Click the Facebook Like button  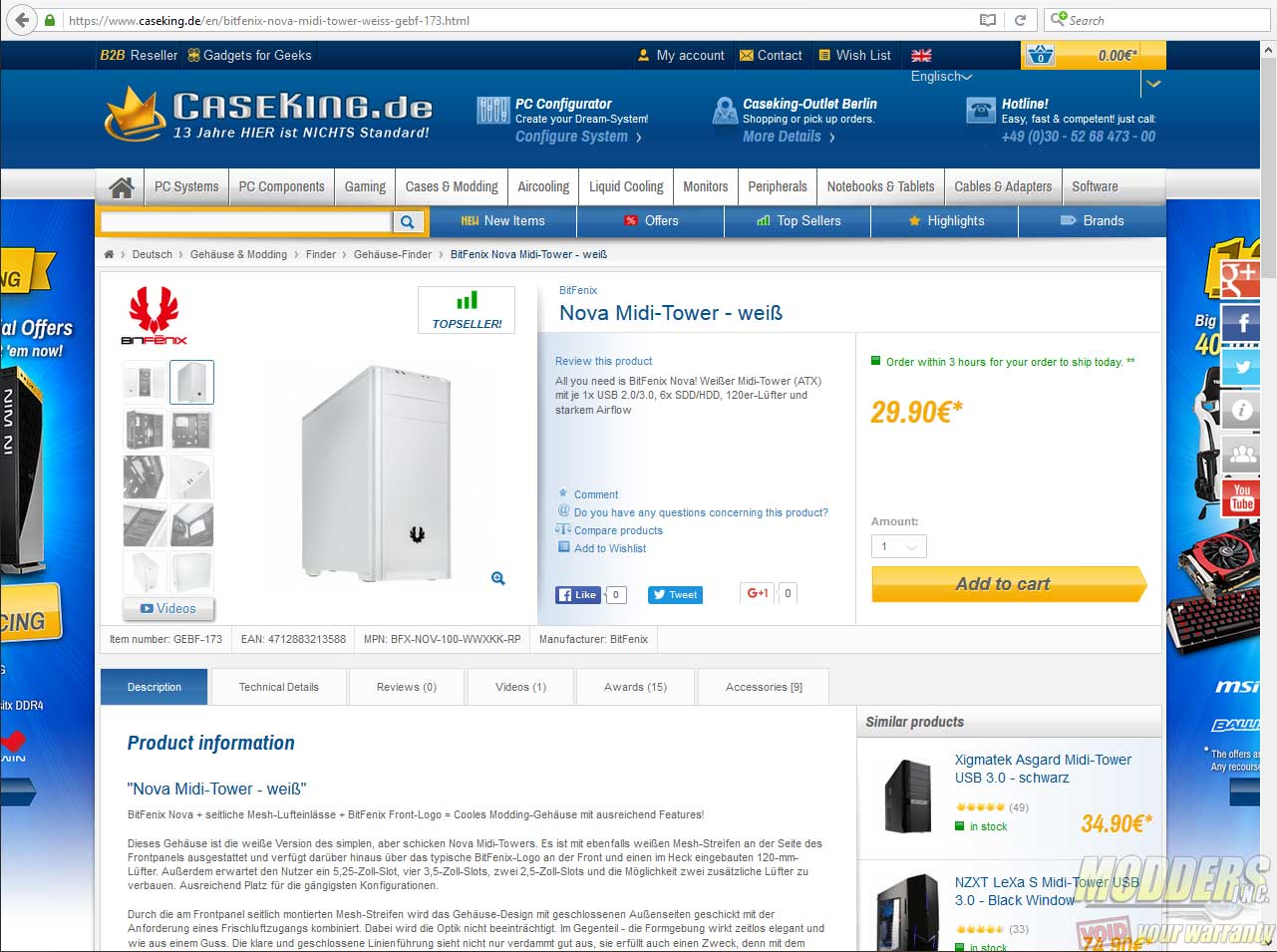578,595
